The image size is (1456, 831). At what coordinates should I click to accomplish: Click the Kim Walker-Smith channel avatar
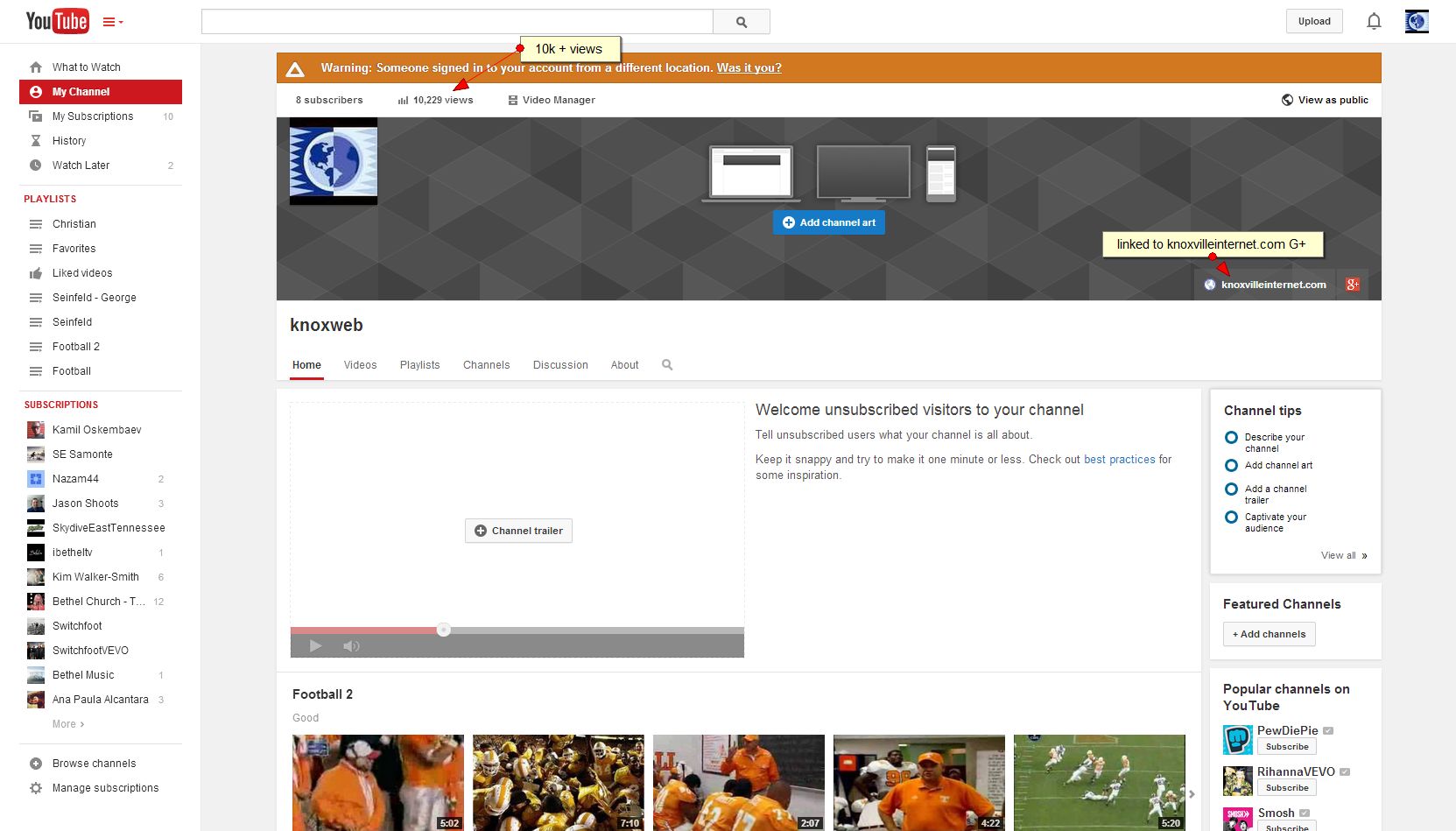click(36, 577)
